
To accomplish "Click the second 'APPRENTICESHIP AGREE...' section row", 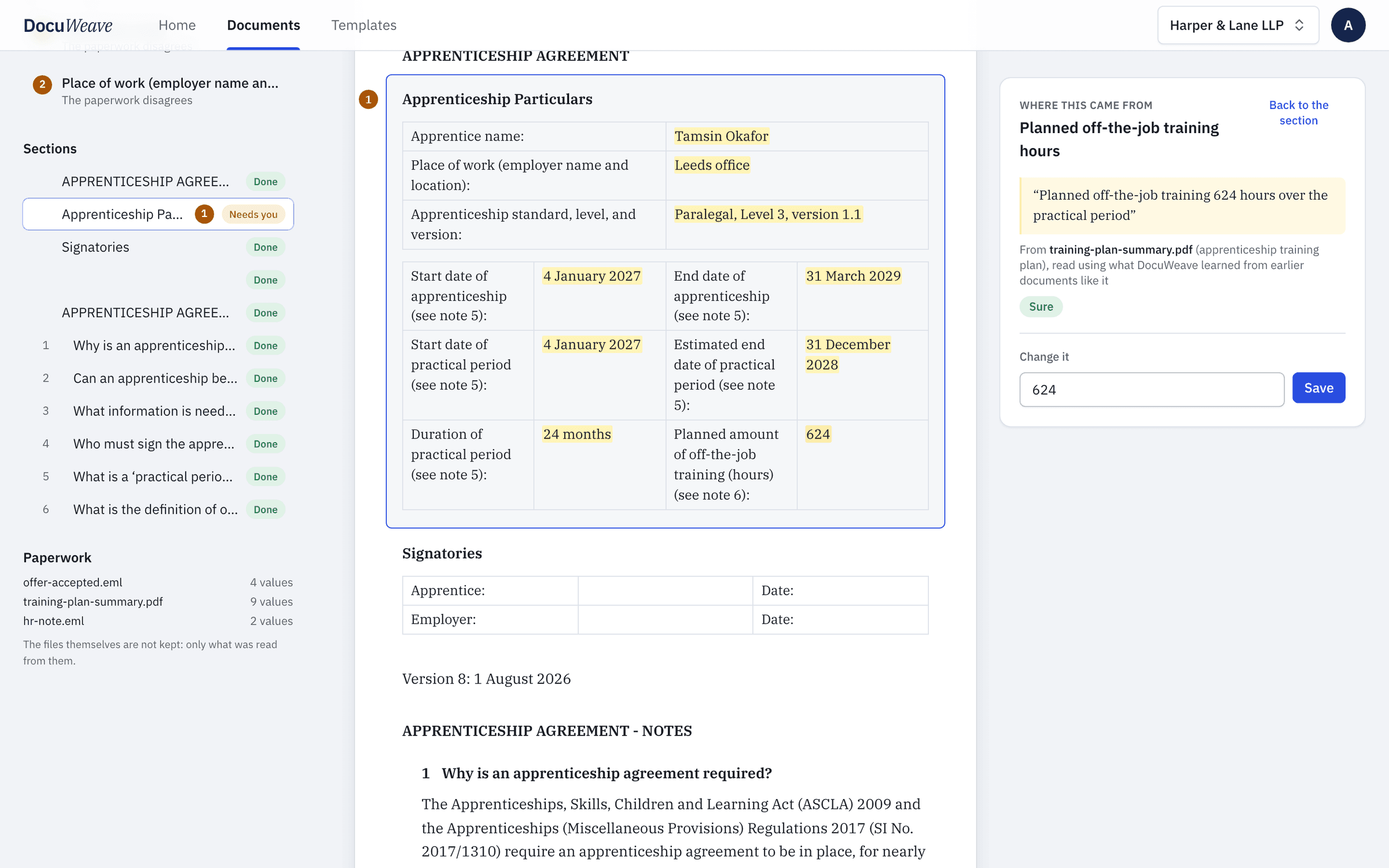I will point(158,312).
